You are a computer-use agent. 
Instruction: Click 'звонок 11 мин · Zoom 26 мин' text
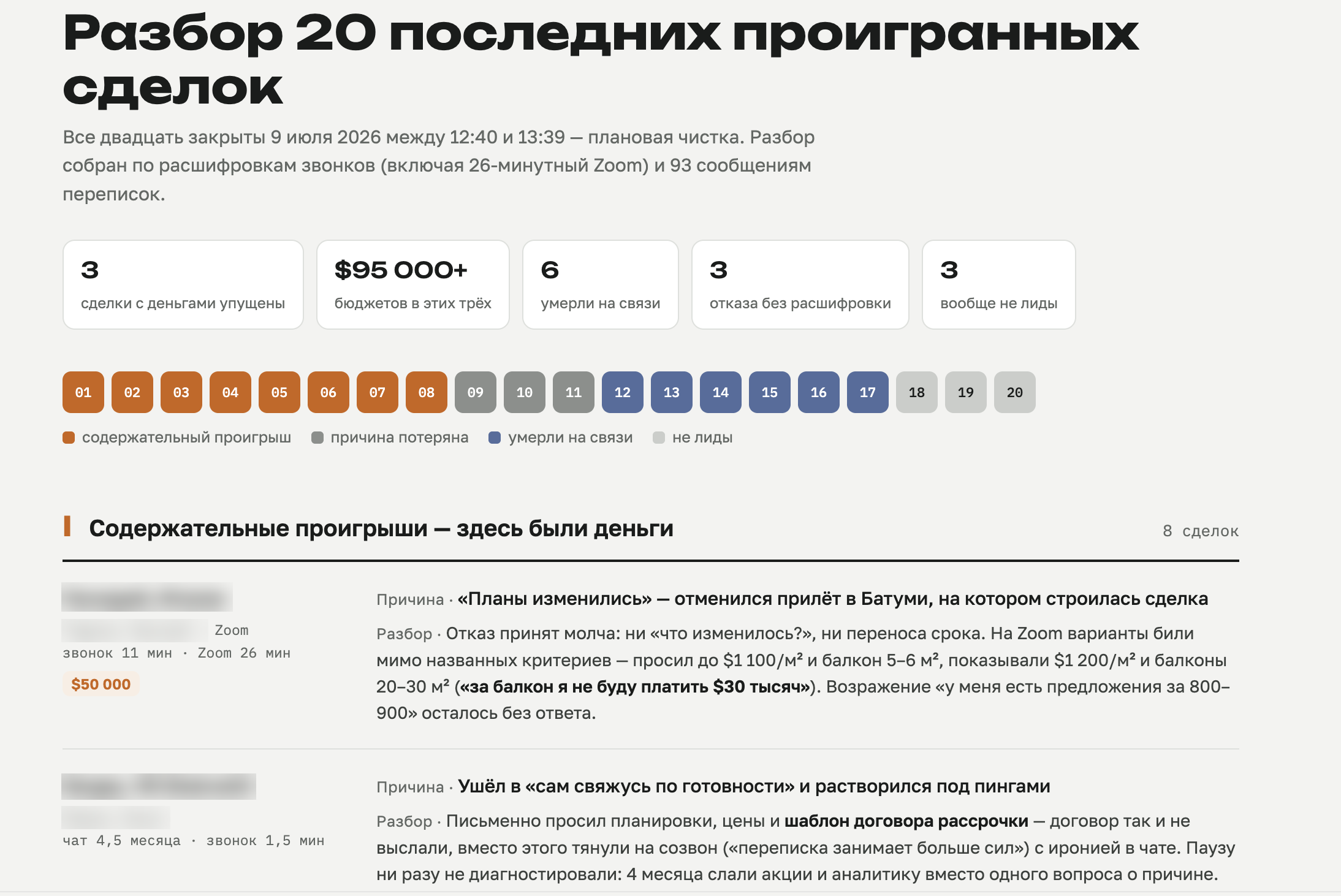coord(177,653)
